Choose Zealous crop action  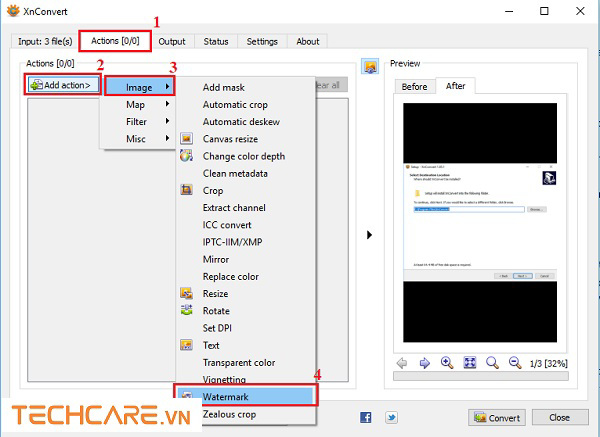(x=259, y=414)
